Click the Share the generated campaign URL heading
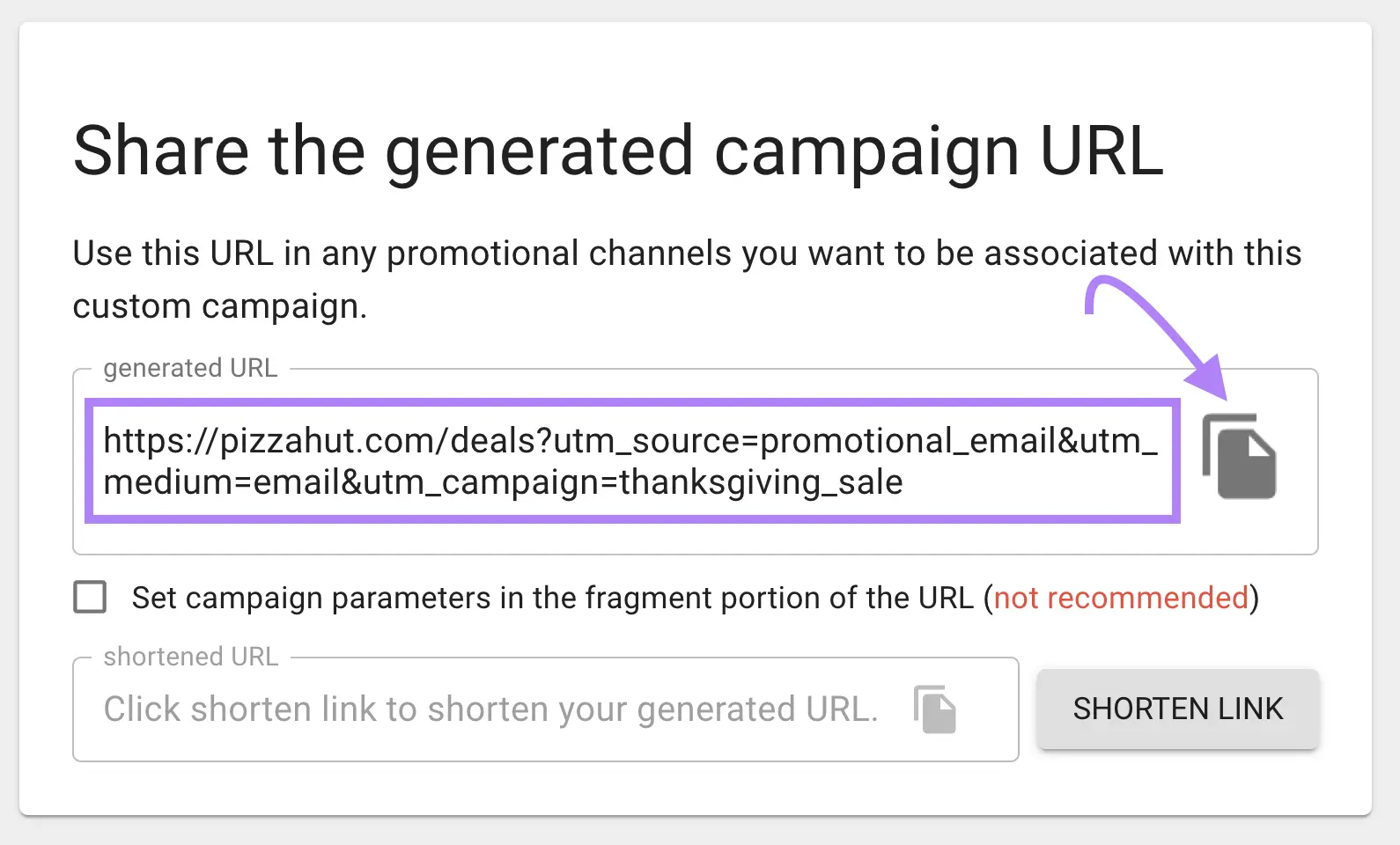This screenshot has width=1400, height=845. [618, 150]
